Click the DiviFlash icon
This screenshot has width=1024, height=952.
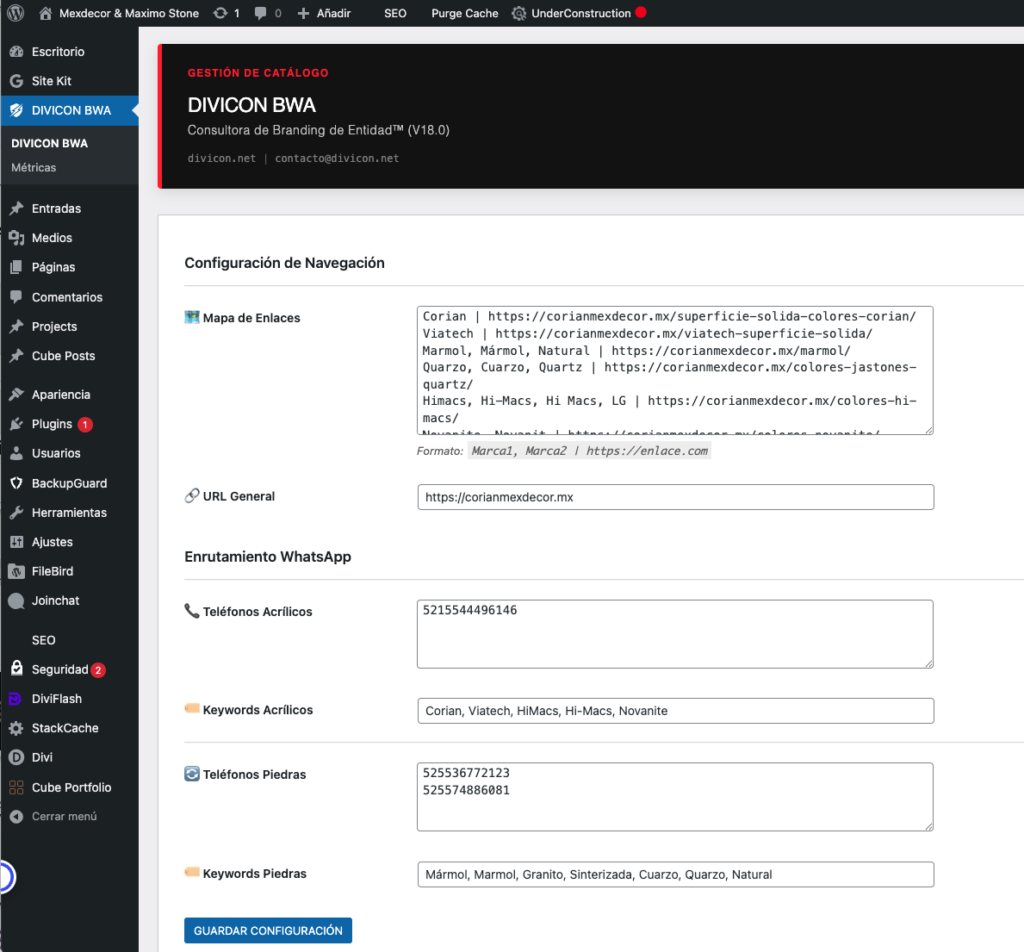(x=15, y=699)
